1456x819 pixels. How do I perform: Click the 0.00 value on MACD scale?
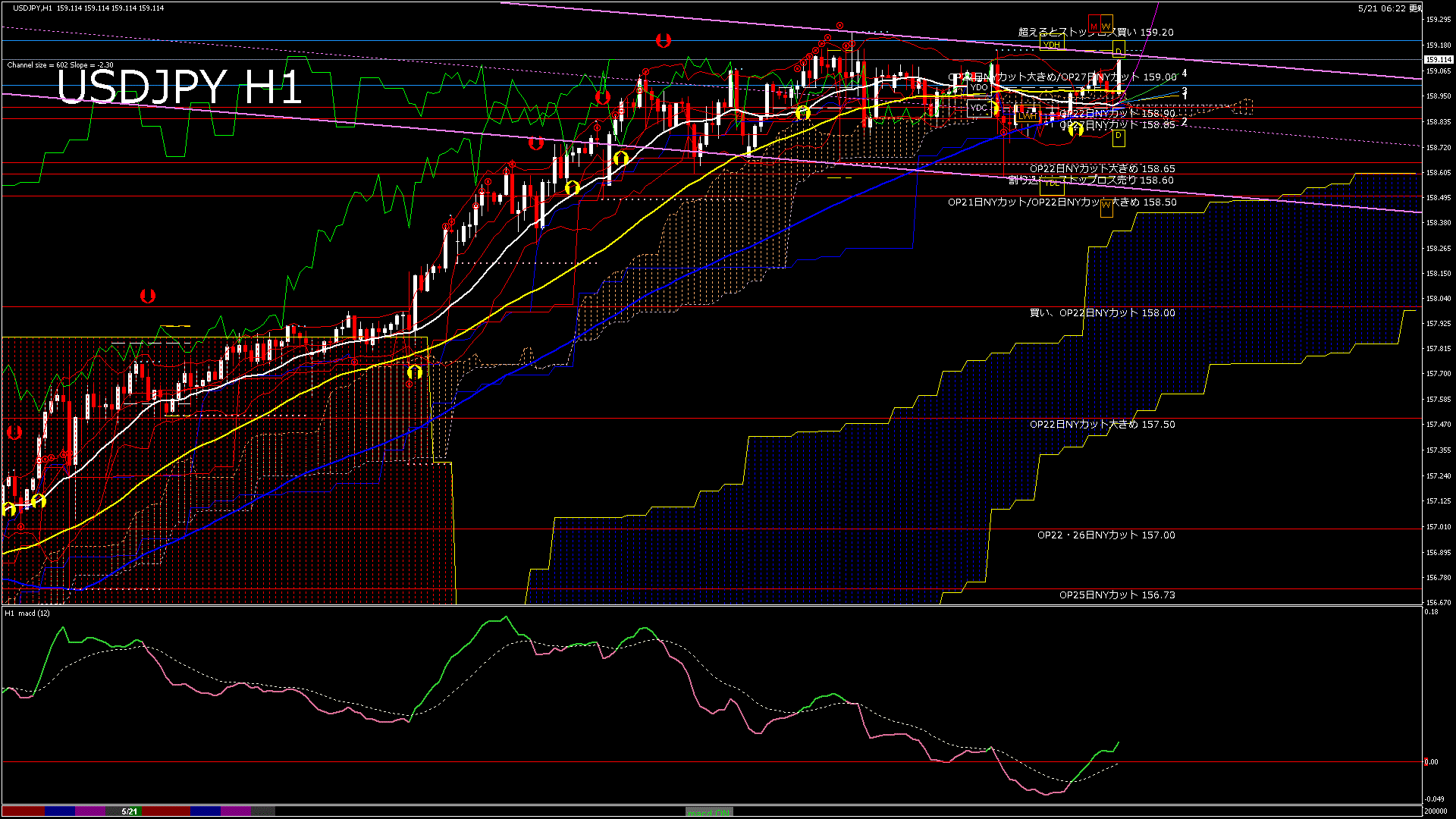coord(1431,762)
